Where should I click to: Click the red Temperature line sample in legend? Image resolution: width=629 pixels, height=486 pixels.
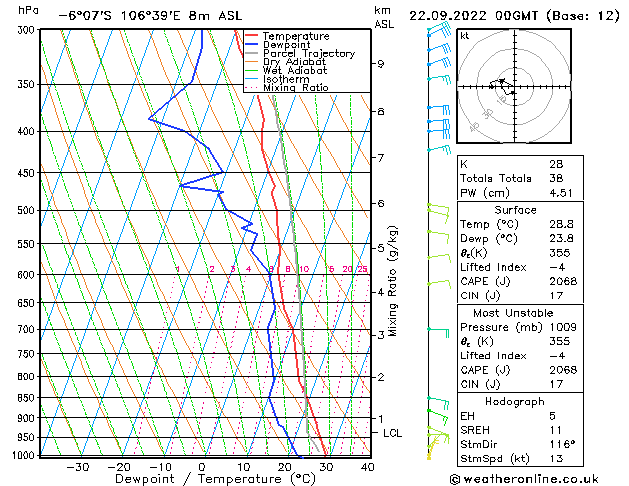click(252, 36)
